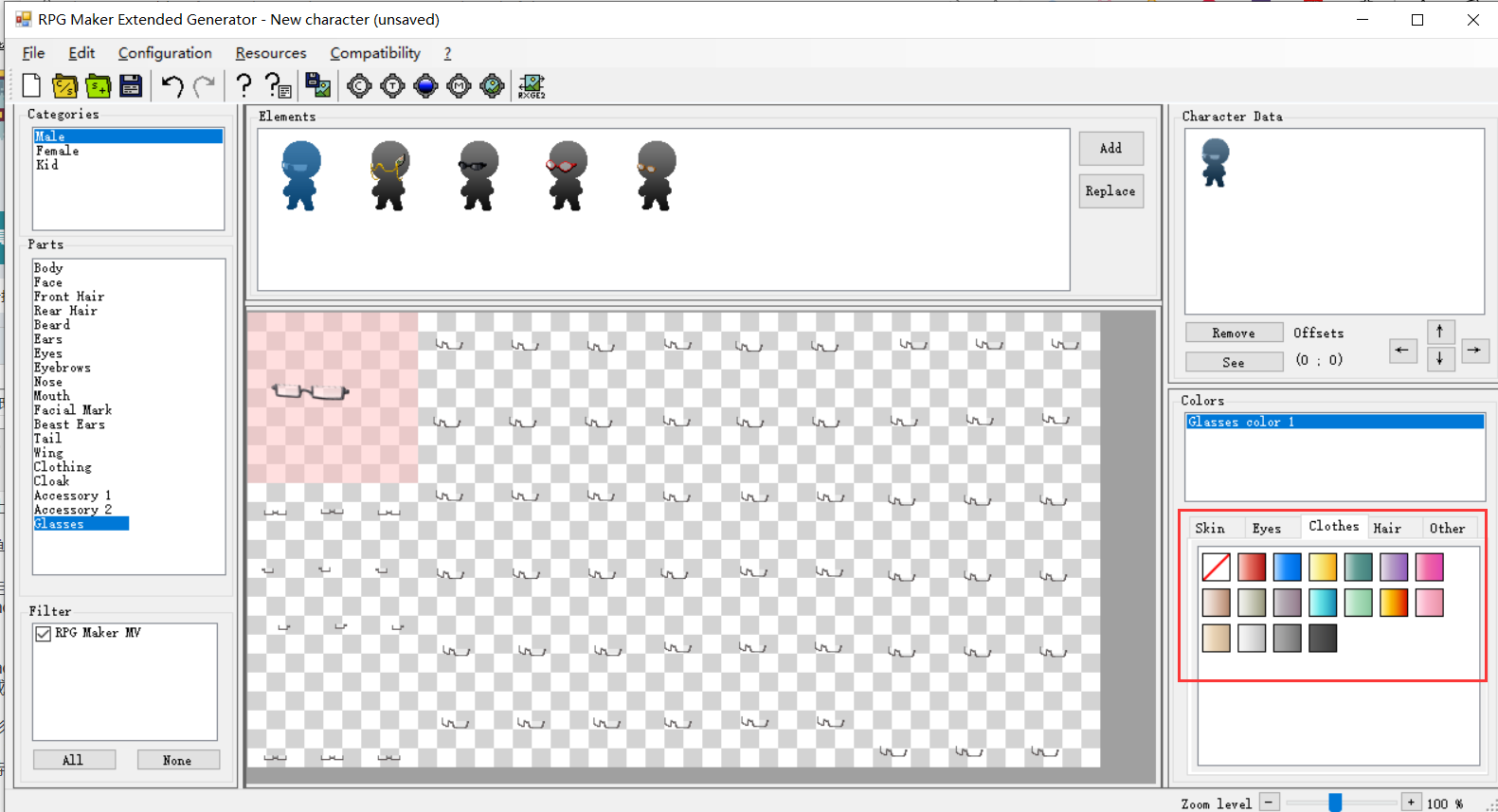Viewport: 1498px width, 812px height.
Task: Click the yellow C/S folder open icon
Action: click(64, 86)
